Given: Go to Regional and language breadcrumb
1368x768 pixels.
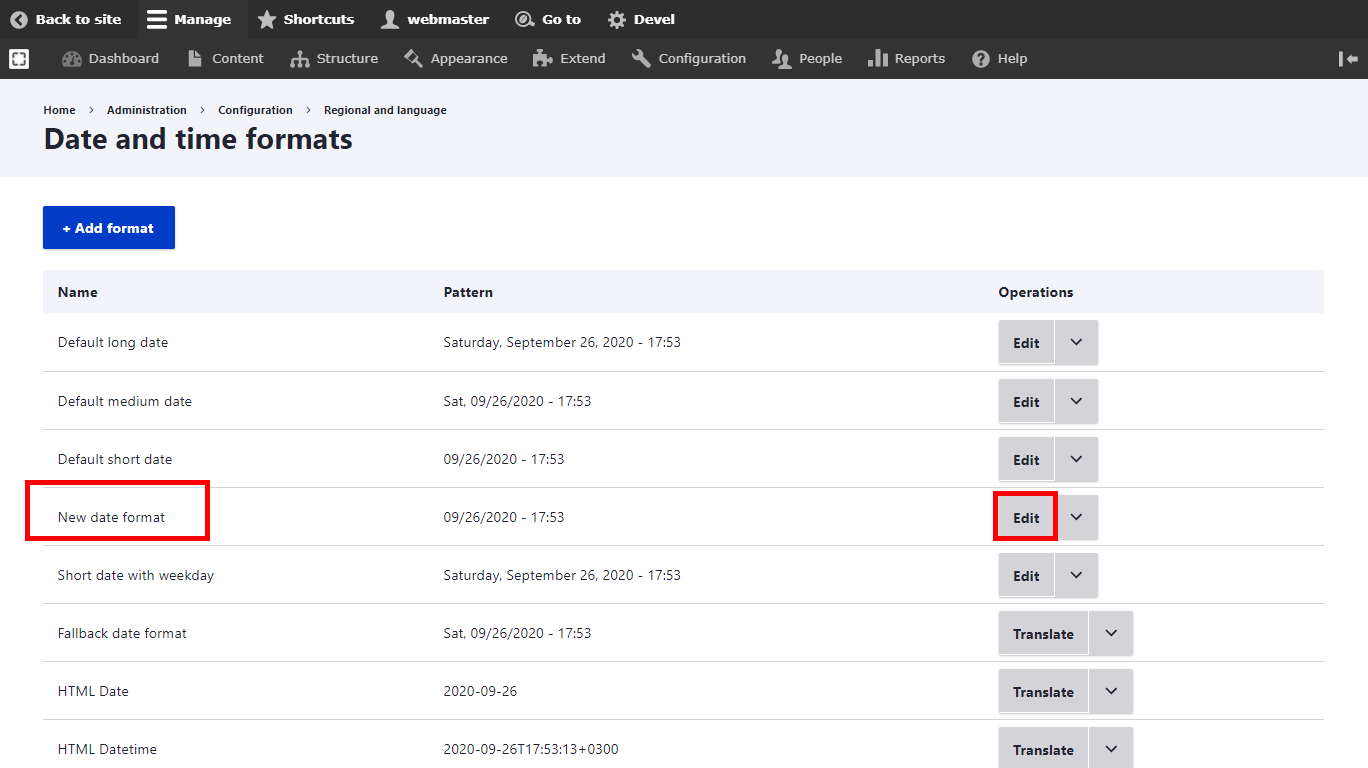Looking at the screenshot, I should (385, 110).
